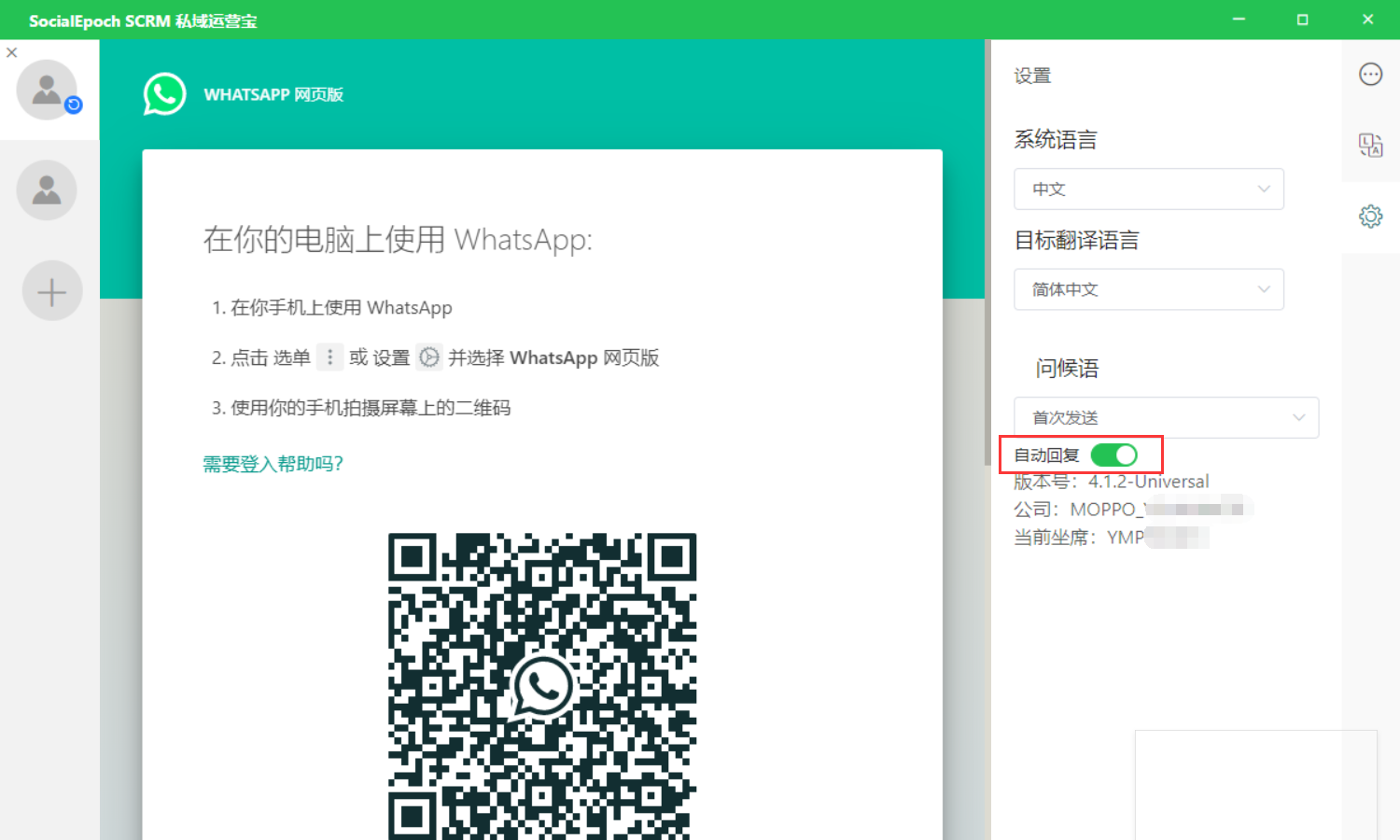
Task: Click the three-dot menu icon in step 2
Action: 329,357
